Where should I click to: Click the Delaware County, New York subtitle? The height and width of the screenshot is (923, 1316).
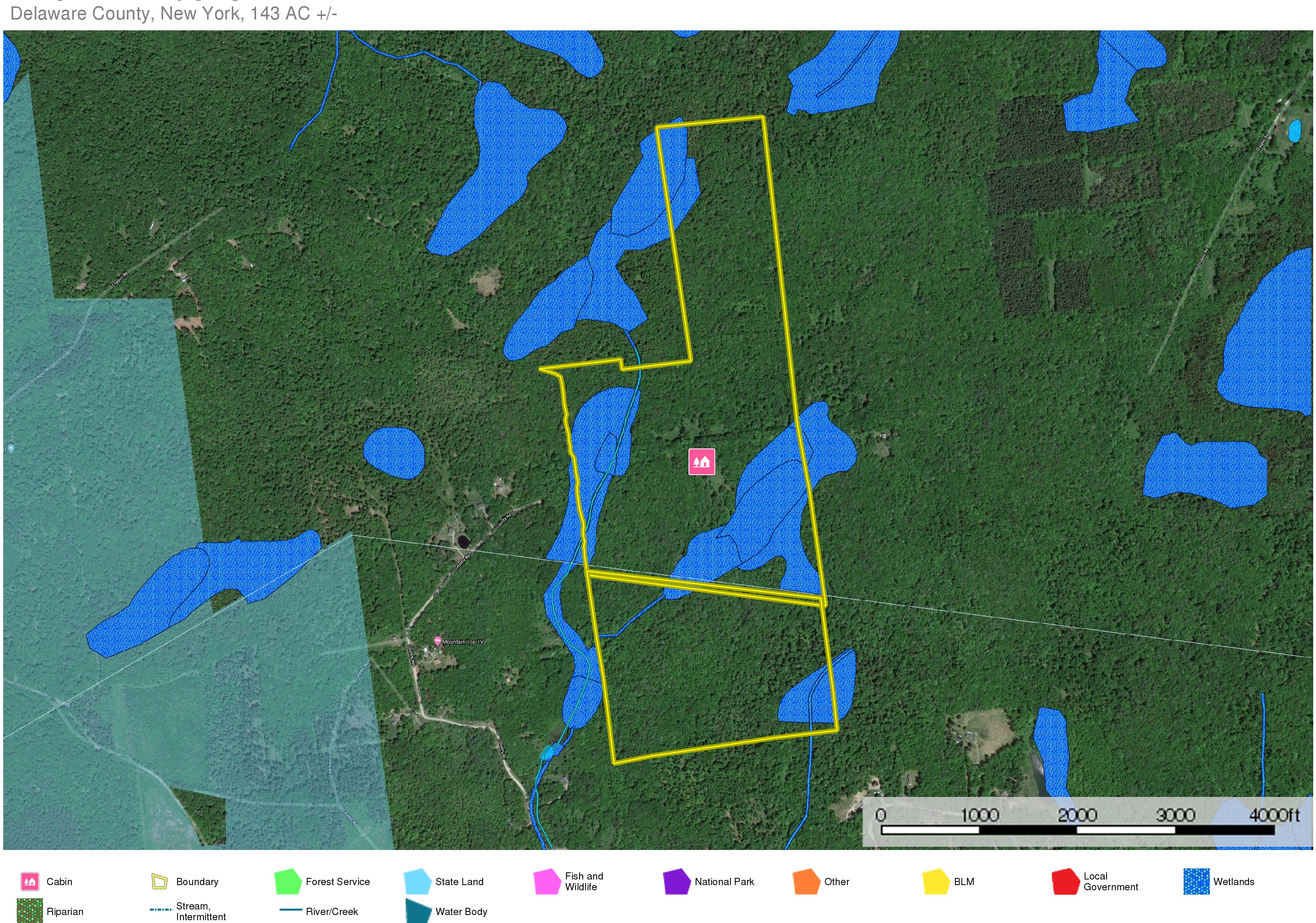point(174,13)
